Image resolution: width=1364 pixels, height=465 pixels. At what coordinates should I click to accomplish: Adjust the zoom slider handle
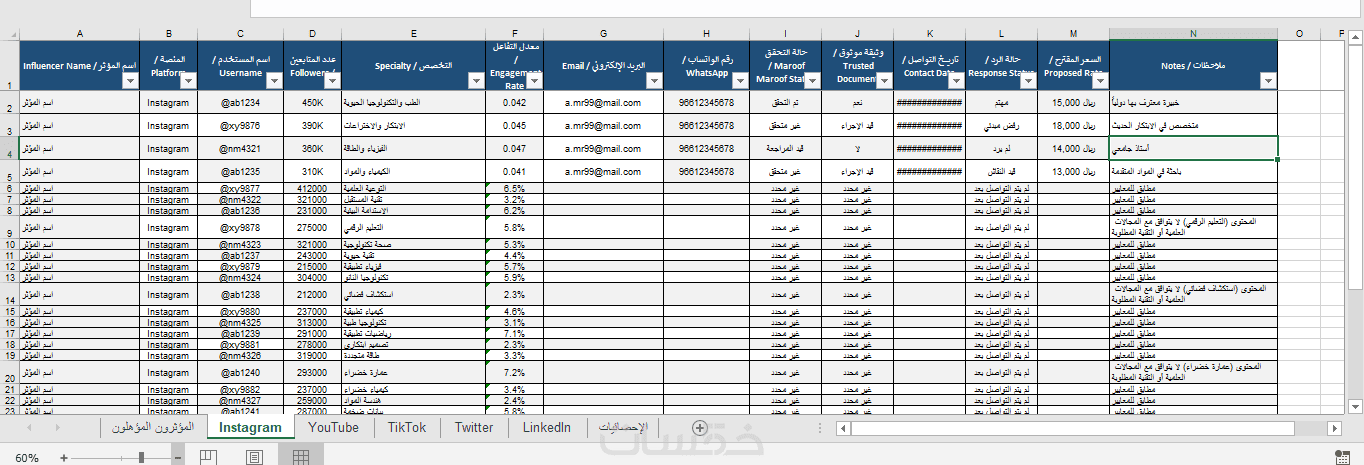(x=141, y=457)
